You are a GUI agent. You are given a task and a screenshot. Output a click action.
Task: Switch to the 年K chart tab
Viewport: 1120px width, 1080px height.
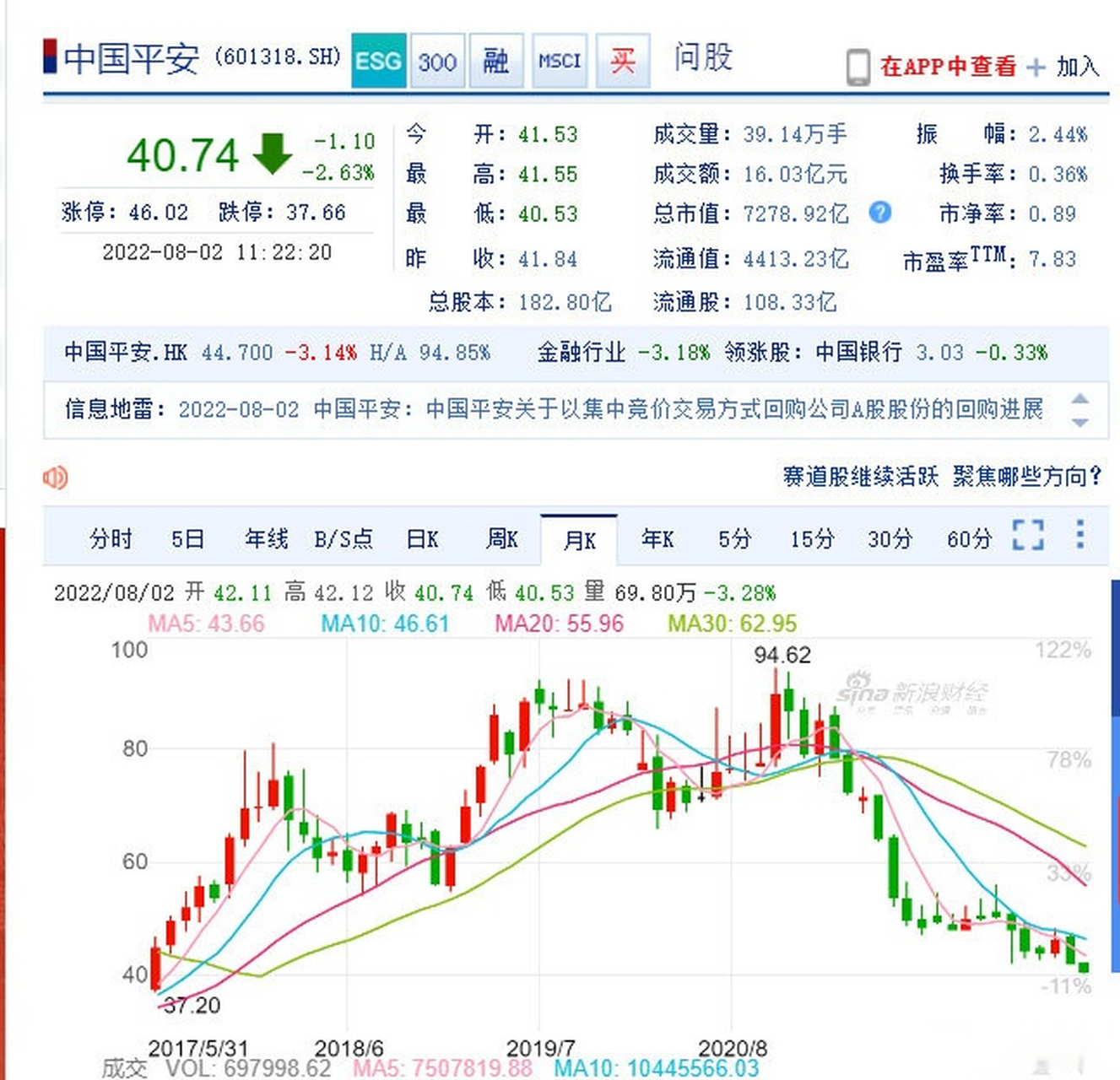[x=657, y=538]
